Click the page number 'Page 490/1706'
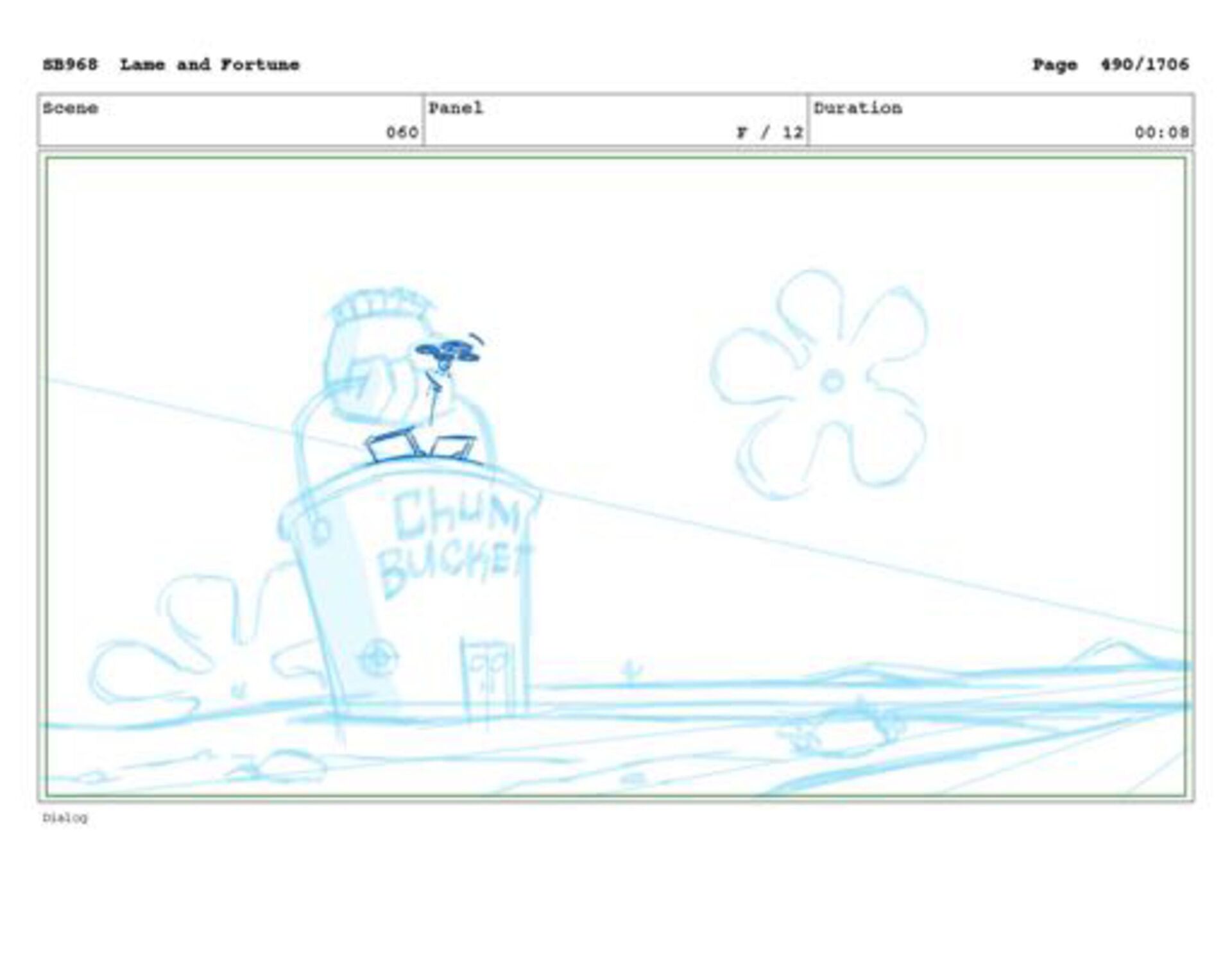Screen dimensions: 1232x954 click(1110, 64)
